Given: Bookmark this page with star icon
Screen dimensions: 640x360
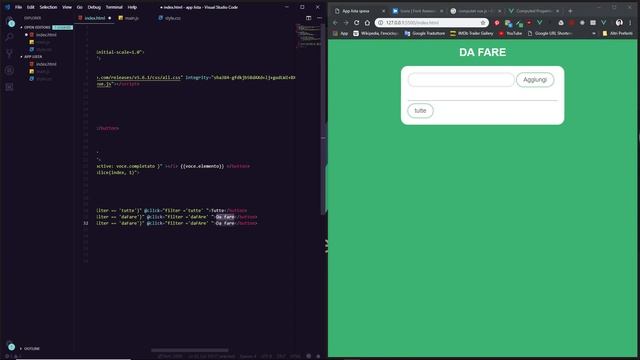Looking at the screenshot, I should (x=483, y=23).
